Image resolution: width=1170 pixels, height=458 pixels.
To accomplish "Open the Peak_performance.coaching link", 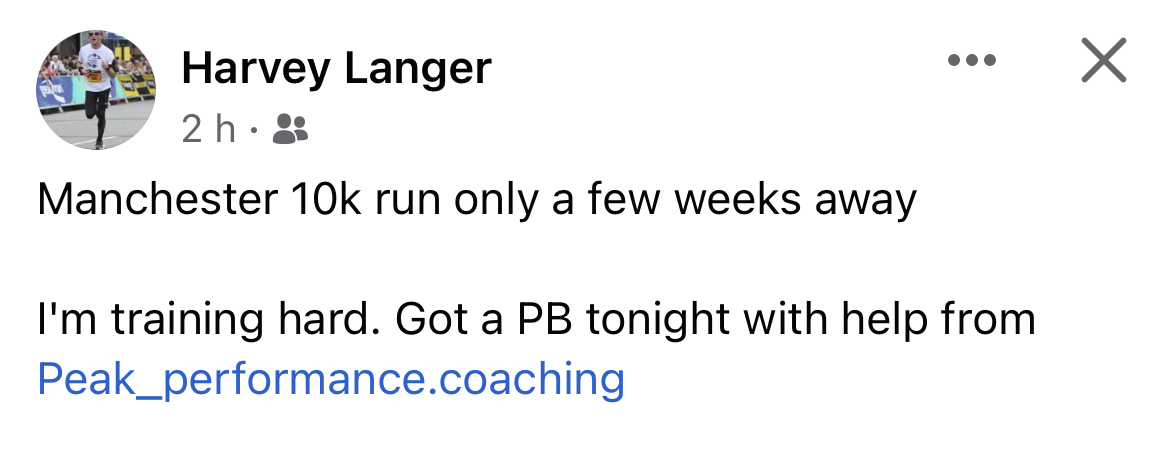I will [x=330, y=379].
